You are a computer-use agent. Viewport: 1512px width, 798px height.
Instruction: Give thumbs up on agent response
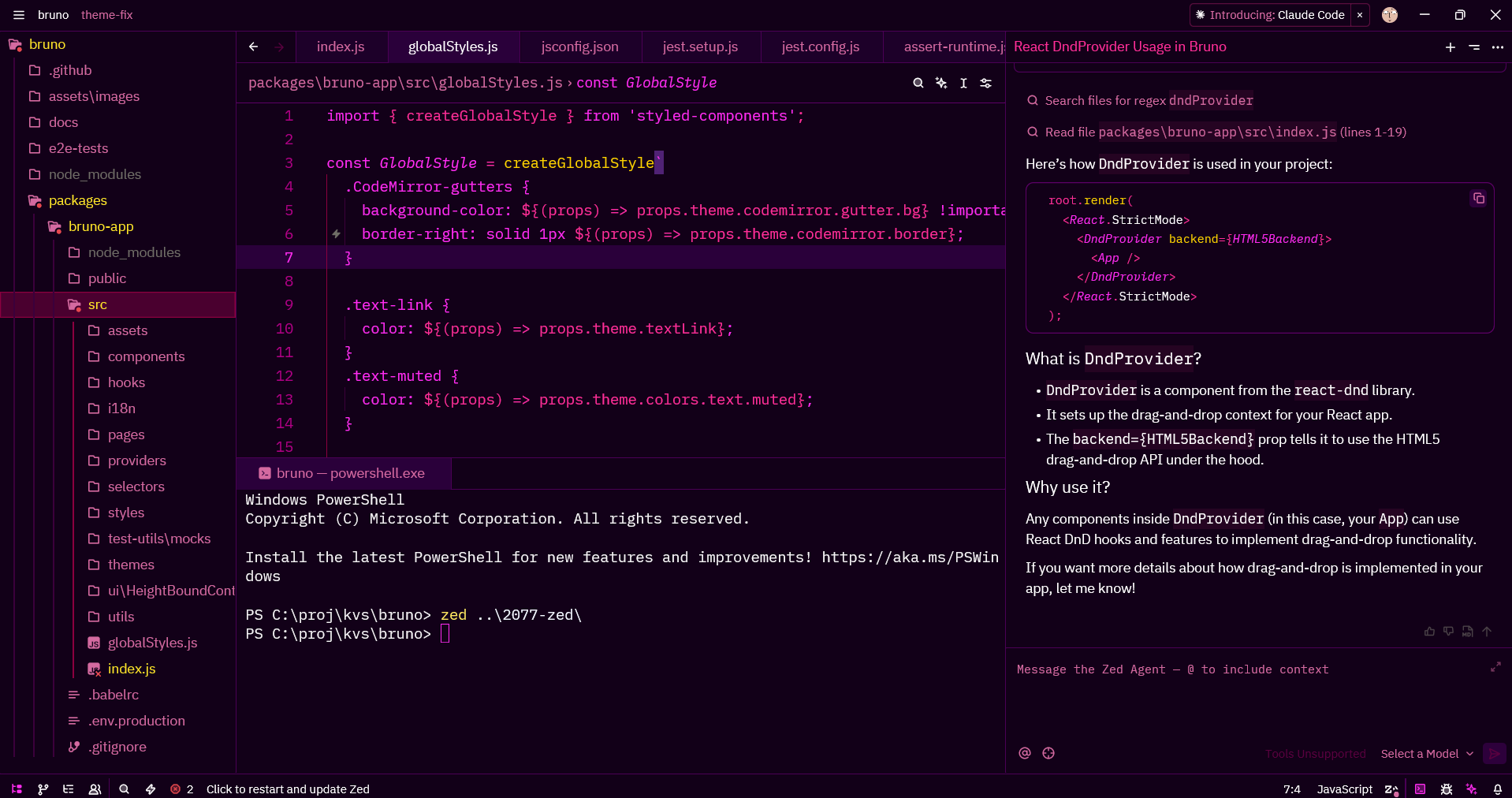[x=1429, y=632]
